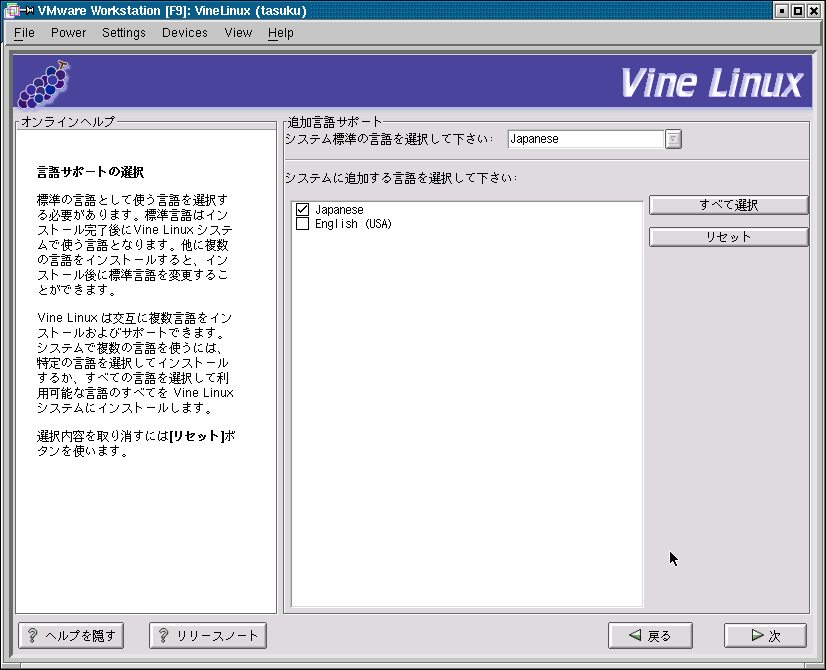Click the Vine Linux title text in banner

pos(711,83)
